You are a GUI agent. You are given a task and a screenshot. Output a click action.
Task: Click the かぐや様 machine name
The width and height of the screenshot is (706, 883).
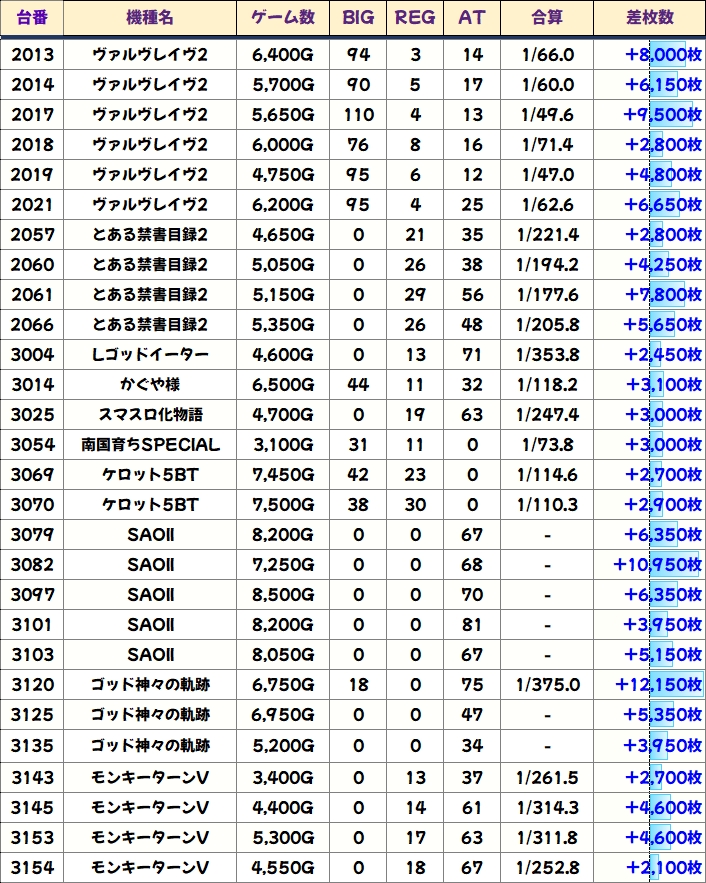pyautogui.click(x=150, y=385)
